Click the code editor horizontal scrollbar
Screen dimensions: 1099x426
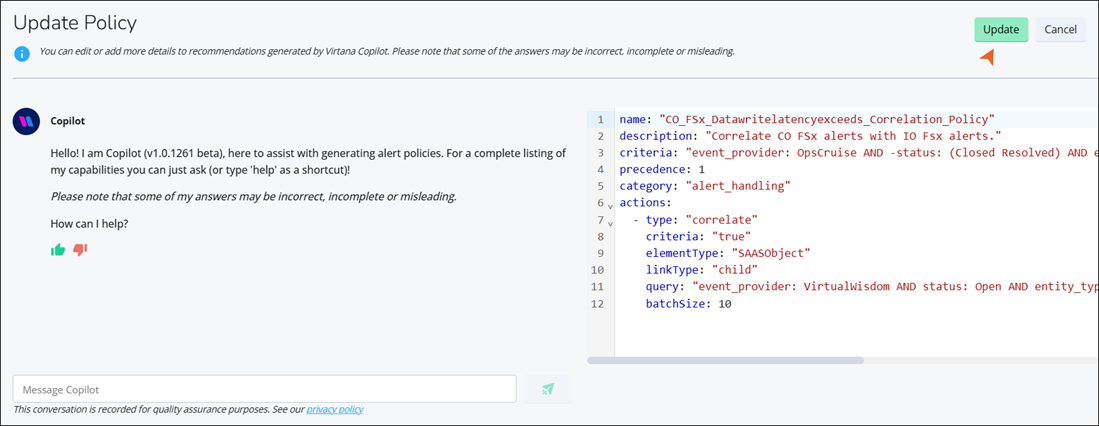click(x=726, y=360)
